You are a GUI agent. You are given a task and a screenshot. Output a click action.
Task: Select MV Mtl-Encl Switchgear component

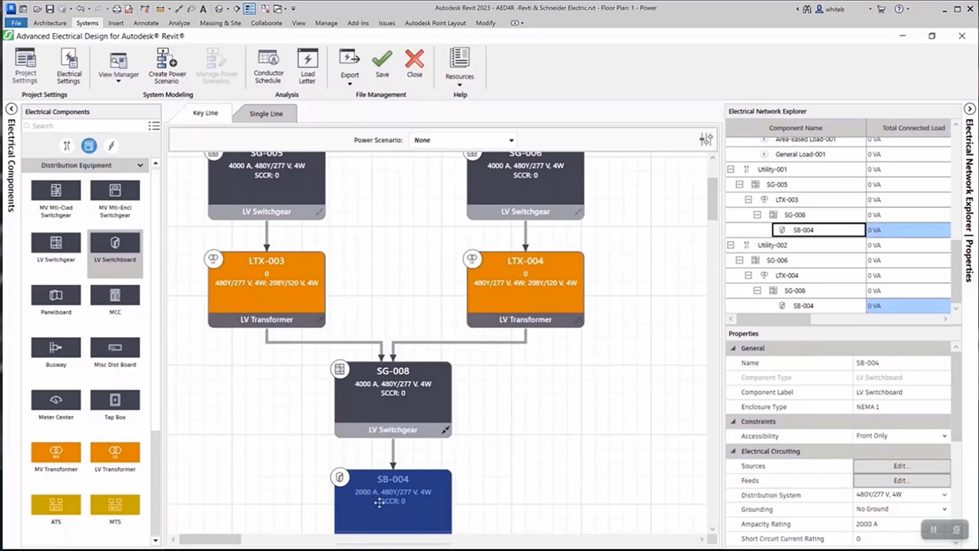115,199
